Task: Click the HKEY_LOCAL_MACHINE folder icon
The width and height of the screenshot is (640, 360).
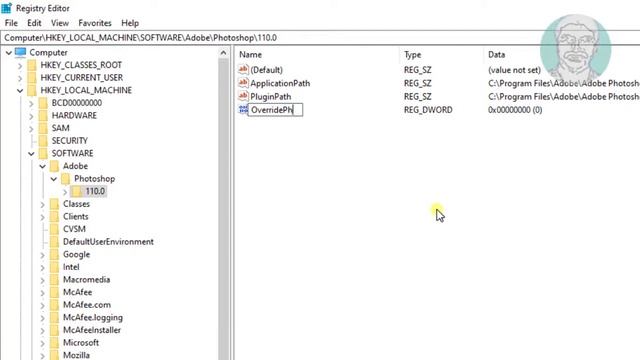Action: pos(32,91)
